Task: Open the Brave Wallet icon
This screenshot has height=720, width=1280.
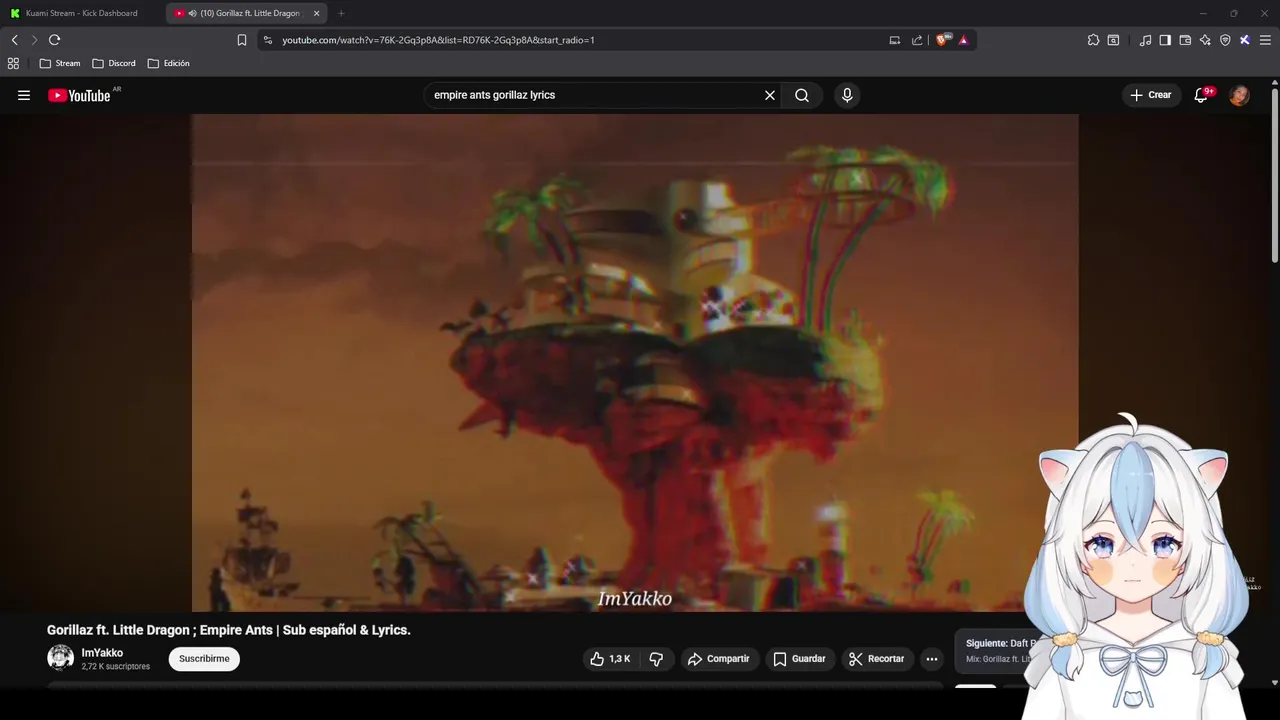Action: pos(1185,40)
